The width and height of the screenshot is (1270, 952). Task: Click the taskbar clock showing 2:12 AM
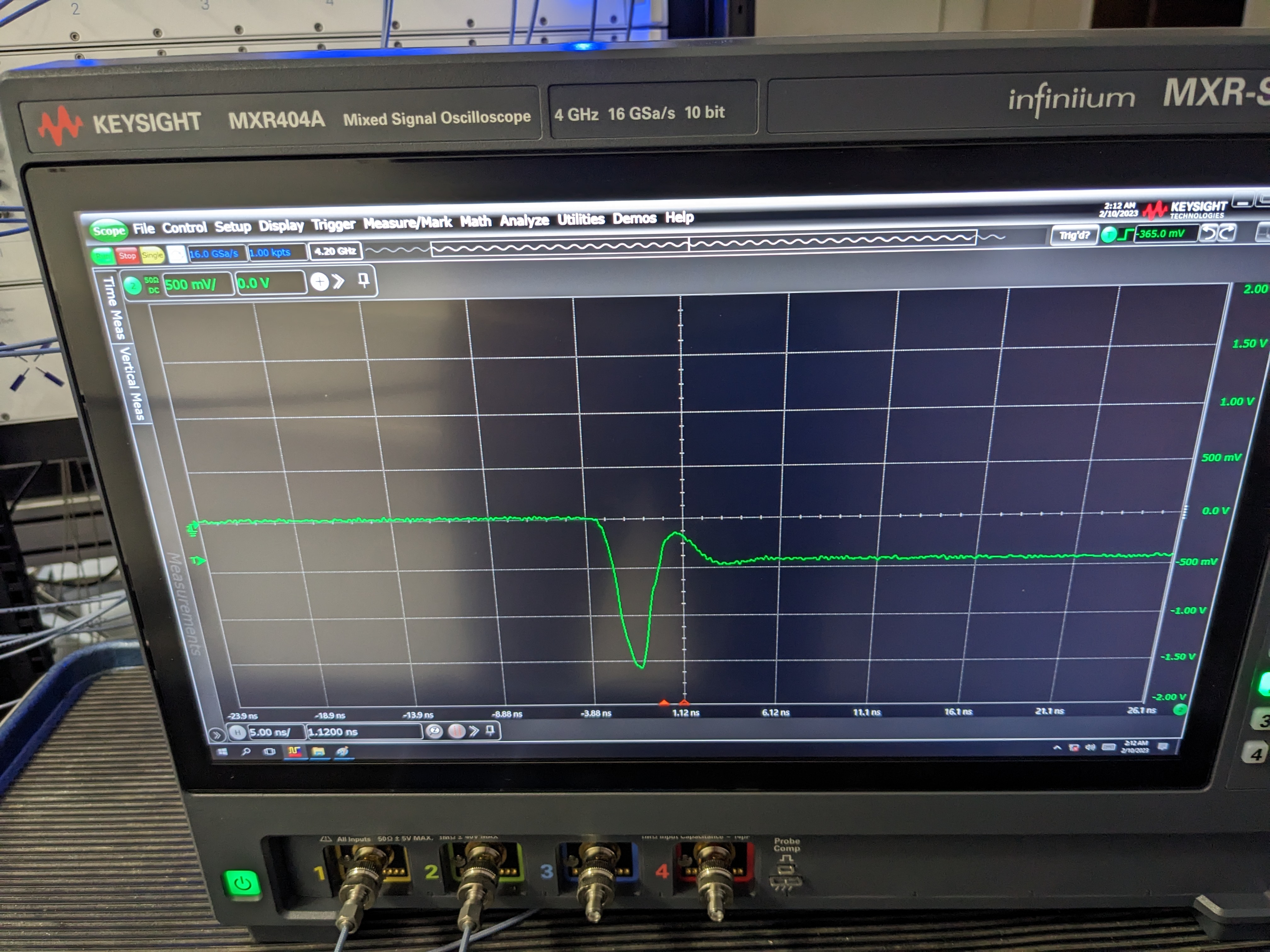click(x=1135, y=746)
